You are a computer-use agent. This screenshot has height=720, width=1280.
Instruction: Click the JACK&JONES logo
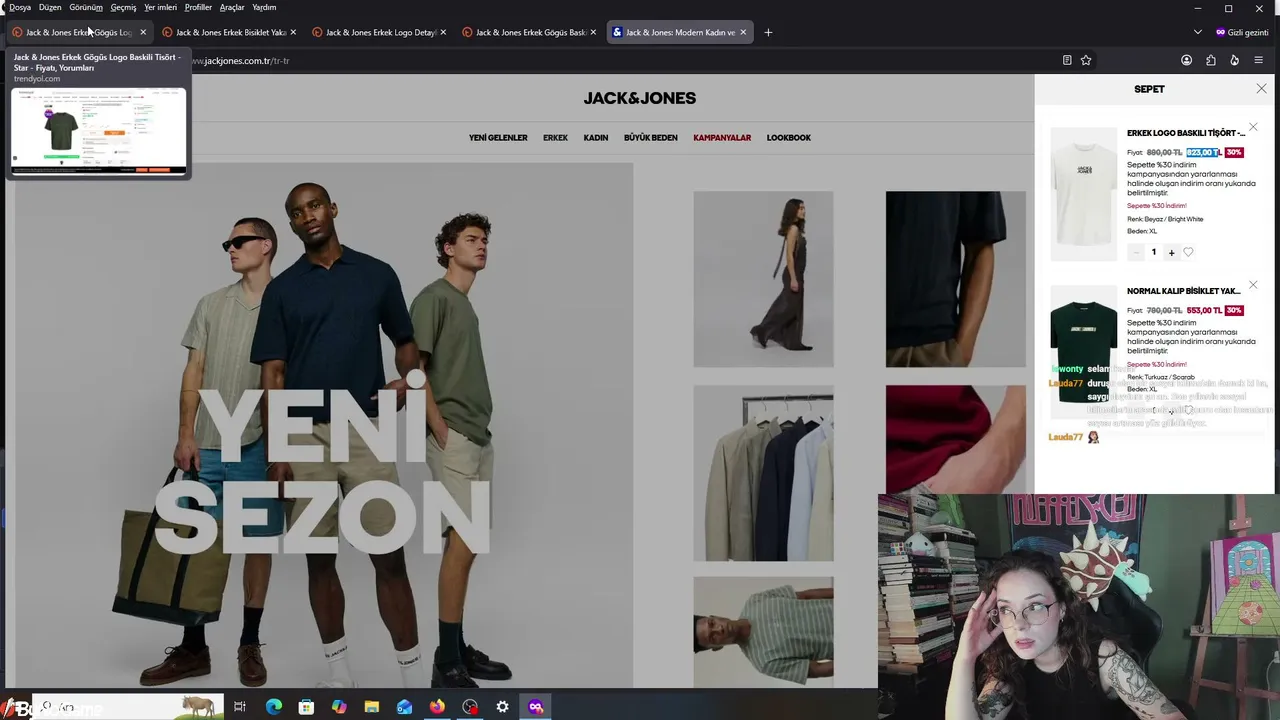(x=640, y=98)
